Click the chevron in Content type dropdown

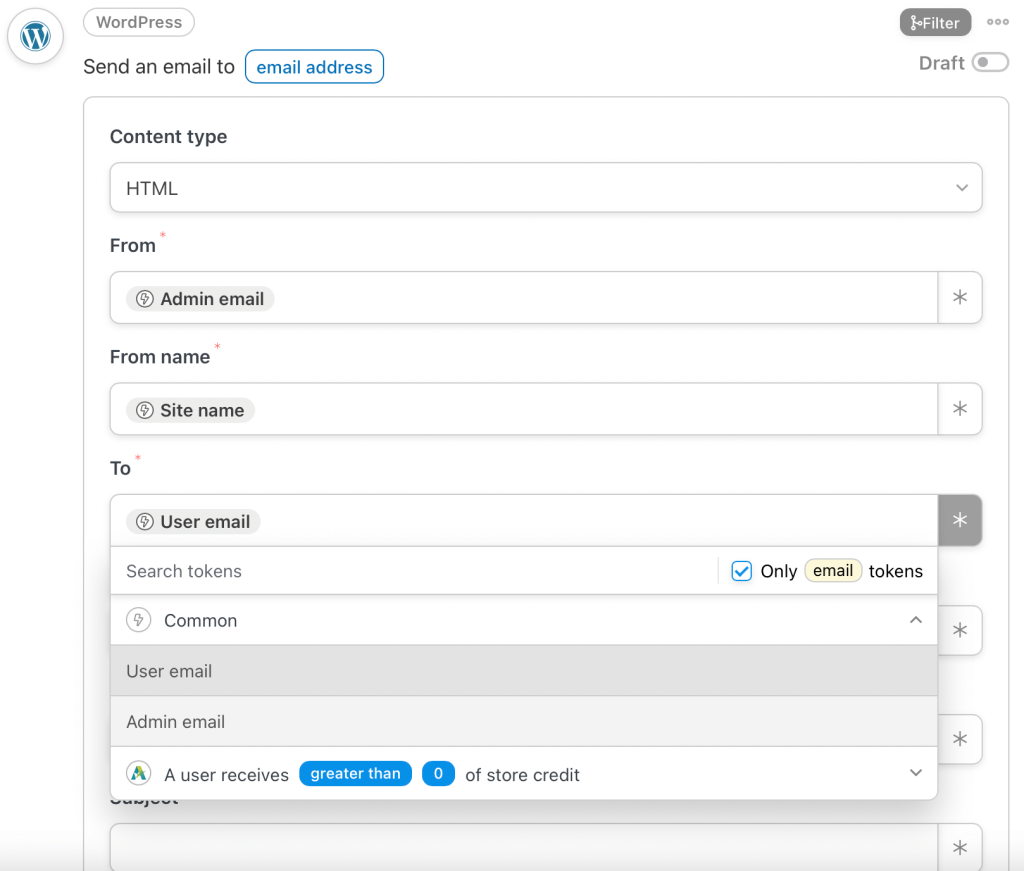coord(961,188)
